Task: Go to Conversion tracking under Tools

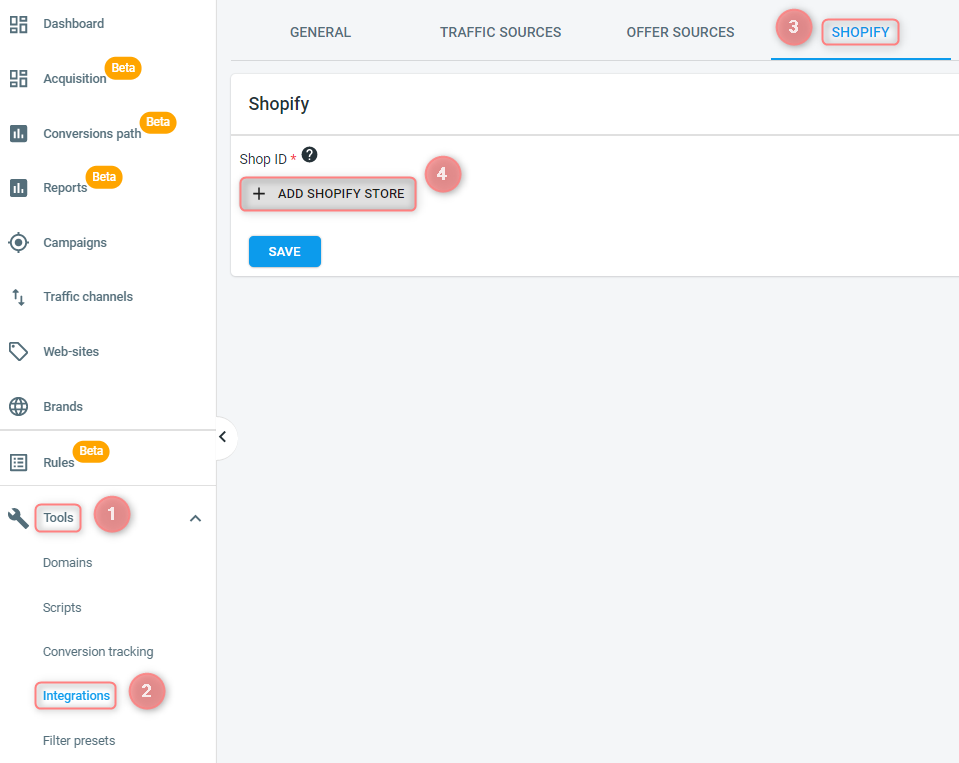Action: (98, 652)
